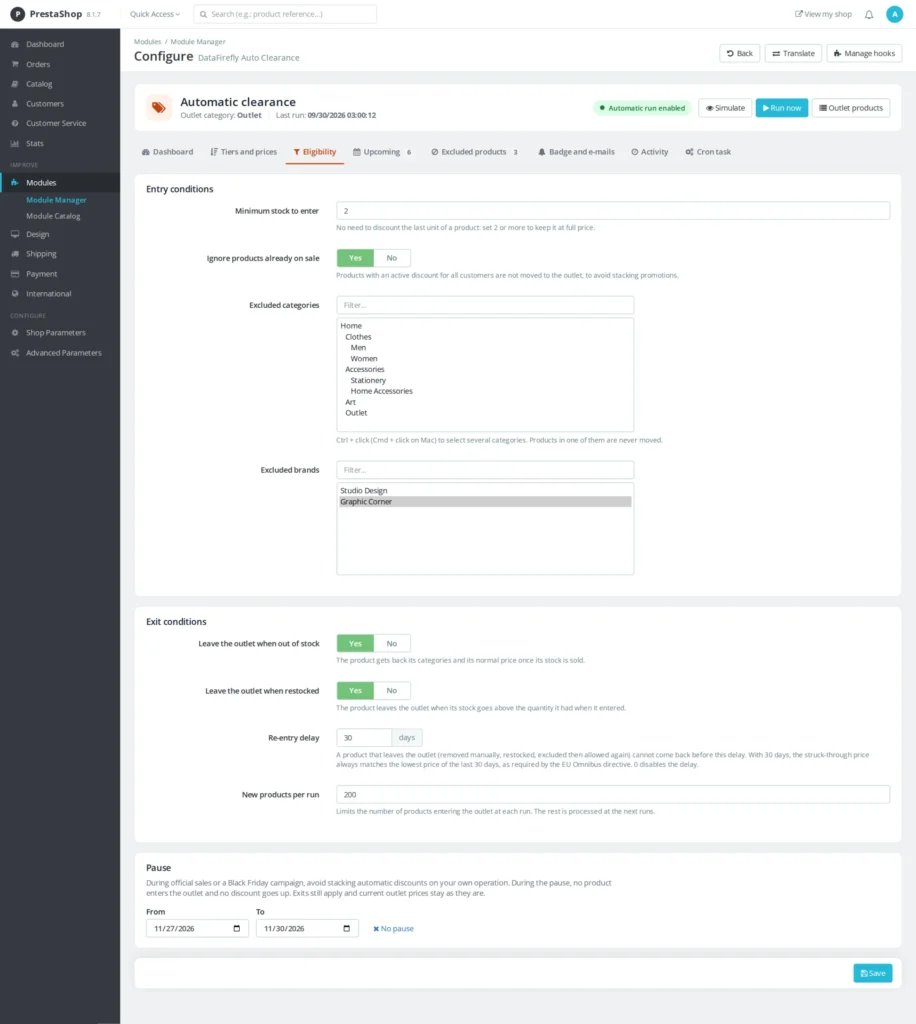Click the Re-entry delay days field
This screenshot has height=1024, width=916.
pos(364,737)
